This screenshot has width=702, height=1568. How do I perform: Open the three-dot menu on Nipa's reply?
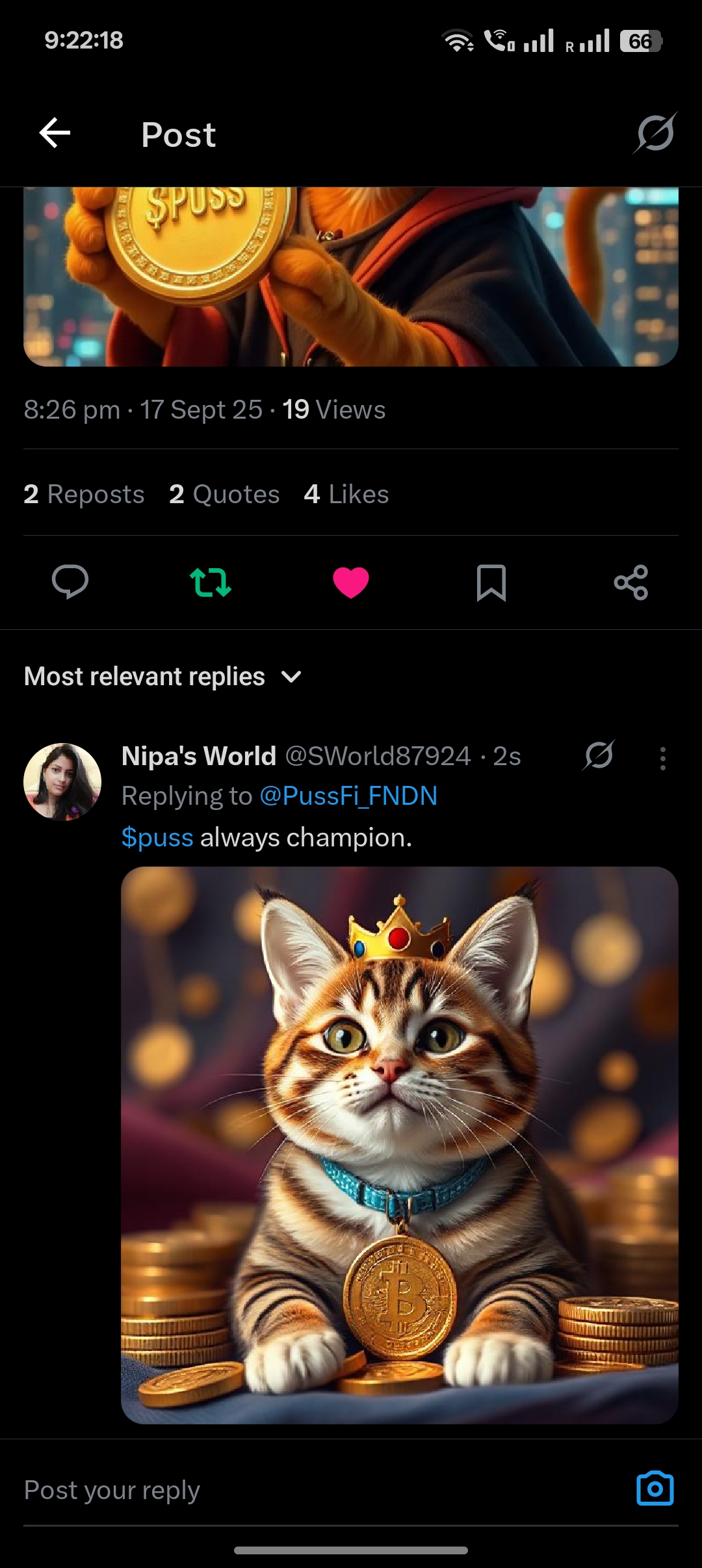[662, 758]
